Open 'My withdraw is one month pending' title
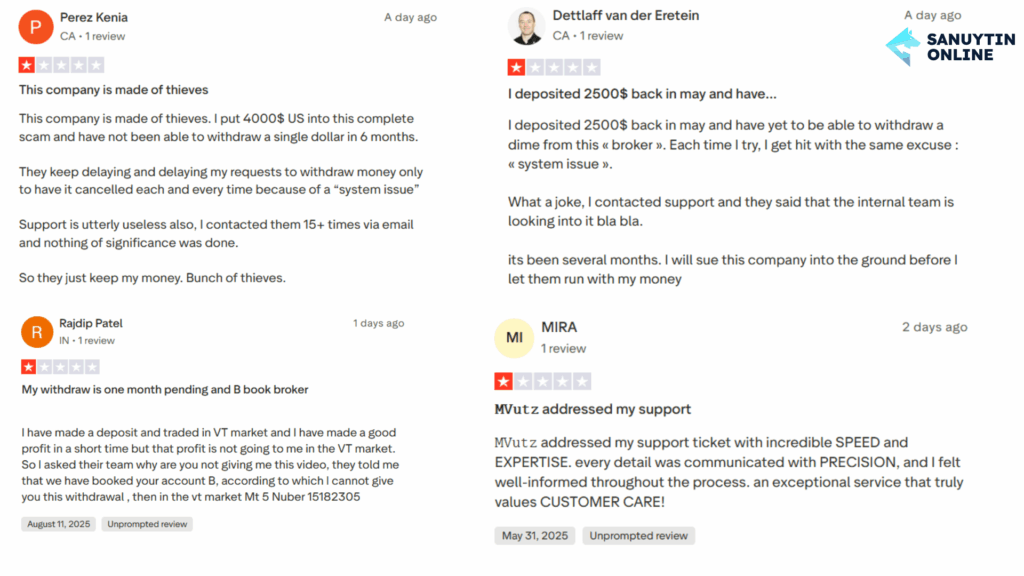This screenshot has width=1024, height=576. point(165,390)
